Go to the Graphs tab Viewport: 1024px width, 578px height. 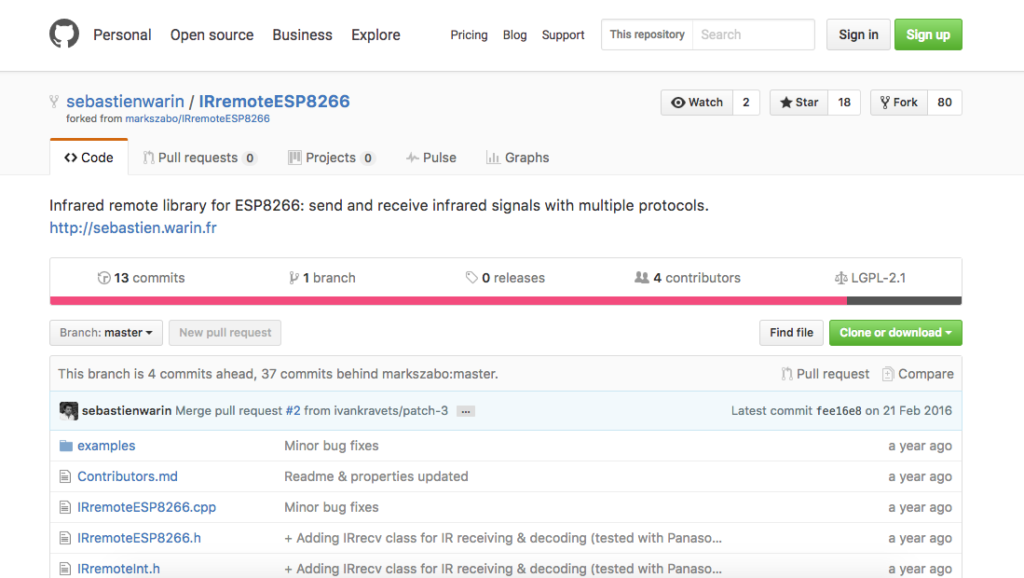(x=517, y=158)
